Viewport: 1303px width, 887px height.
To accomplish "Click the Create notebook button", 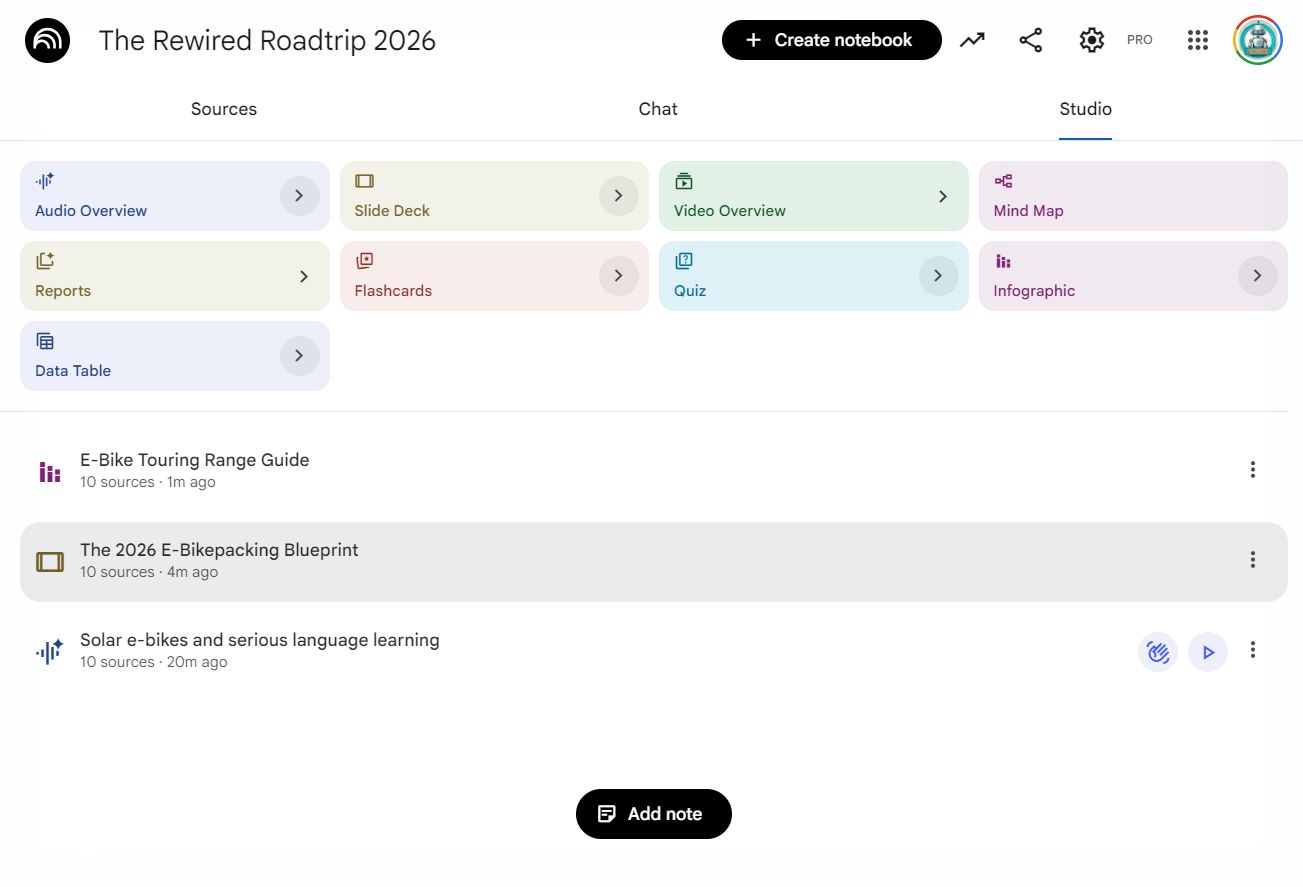I will (x=831, y=40).
